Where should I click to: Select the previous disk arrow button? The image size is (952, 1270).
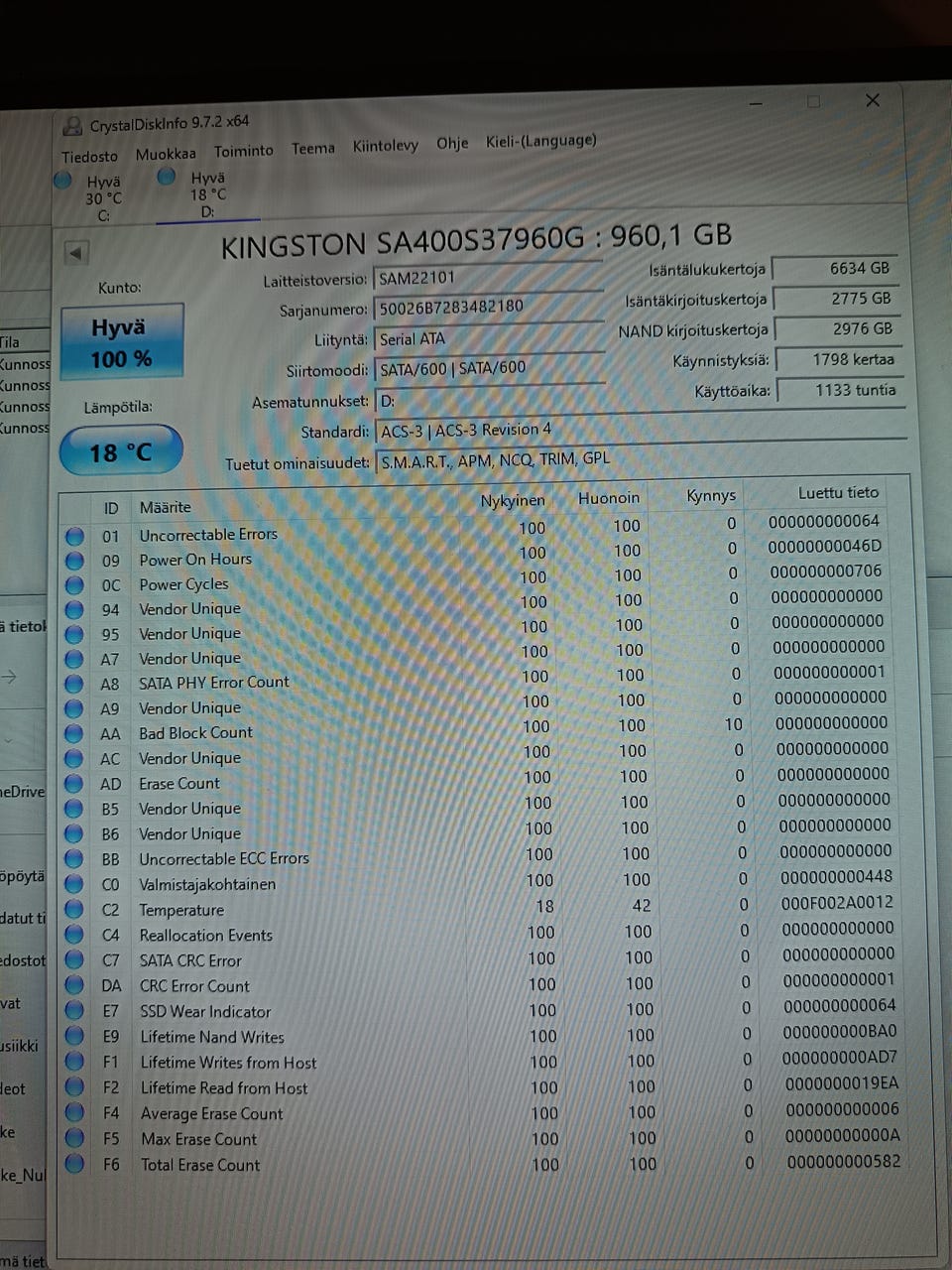[x=76, y=252]
